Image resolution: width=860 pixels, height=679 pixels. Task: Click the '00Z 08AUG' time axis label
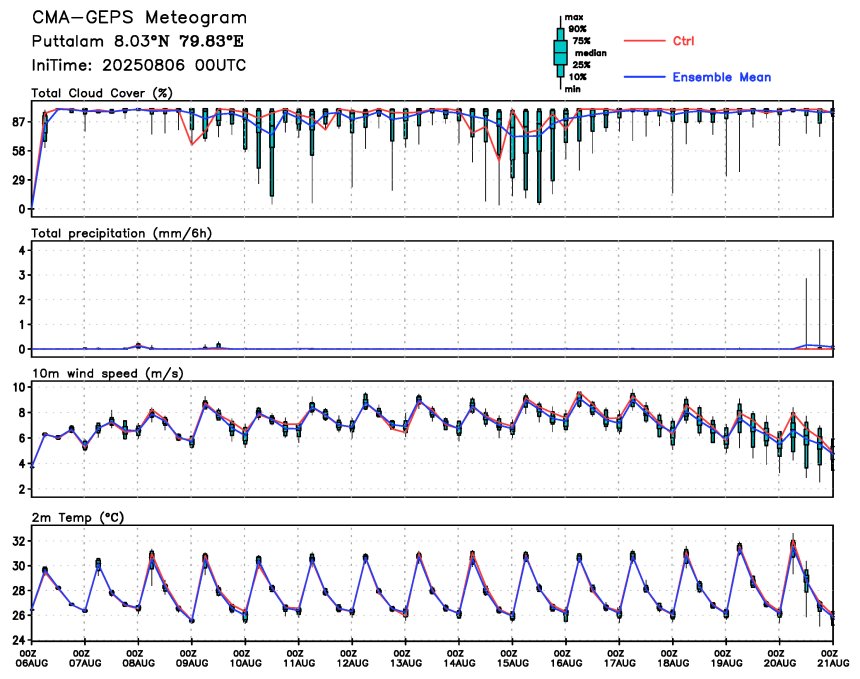point(139,658)
